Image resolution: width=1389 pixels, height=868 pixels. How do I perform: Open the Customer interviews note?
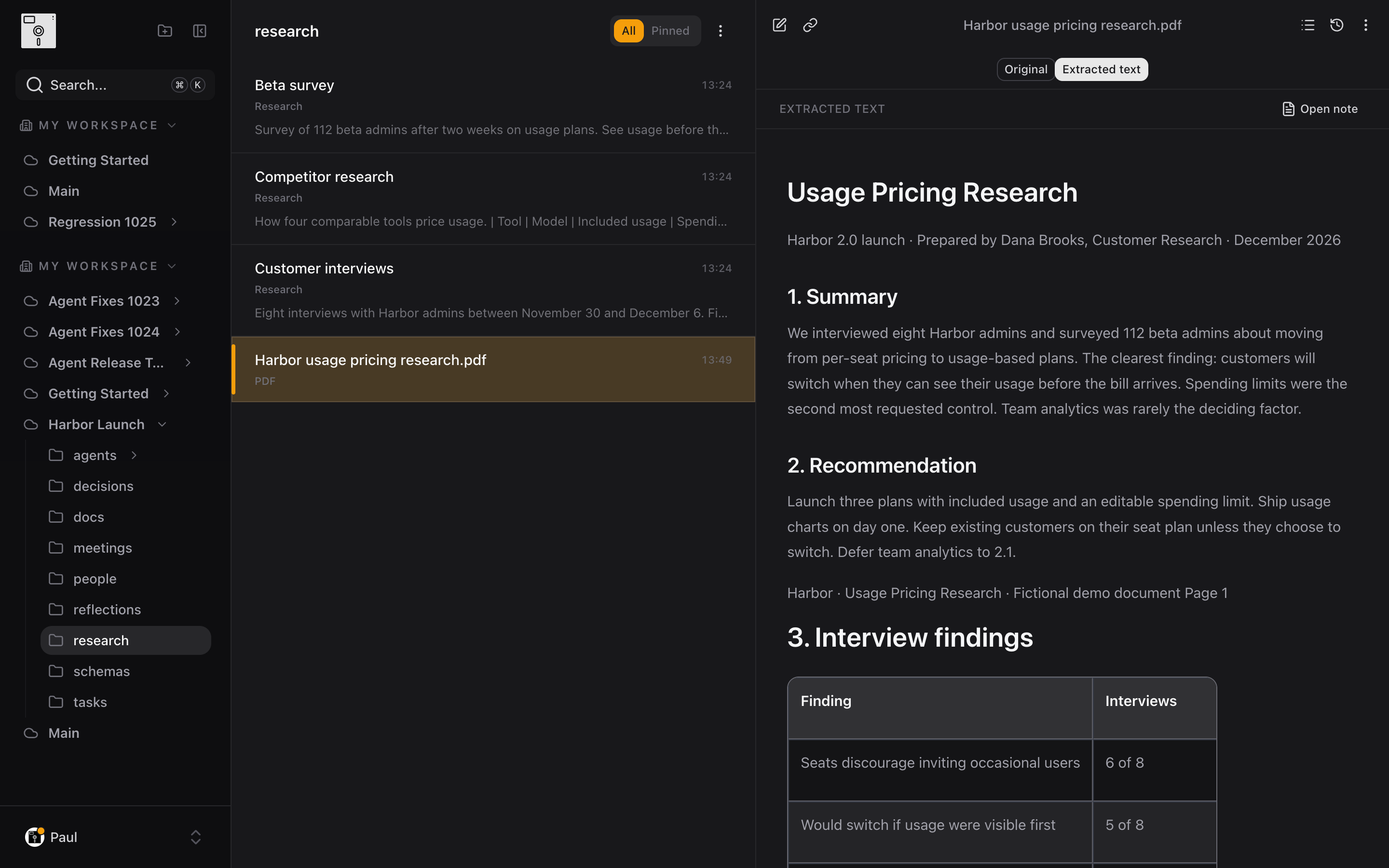click(493, 290)
